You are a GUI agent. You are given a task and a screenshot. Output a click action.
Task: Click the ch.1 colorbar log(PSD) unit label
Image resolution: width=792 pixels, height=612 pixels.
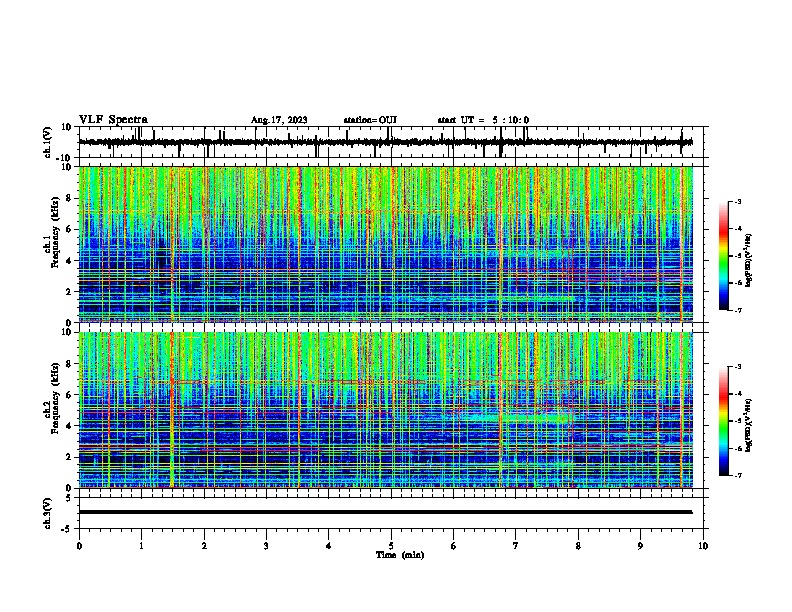coord(748,260)
